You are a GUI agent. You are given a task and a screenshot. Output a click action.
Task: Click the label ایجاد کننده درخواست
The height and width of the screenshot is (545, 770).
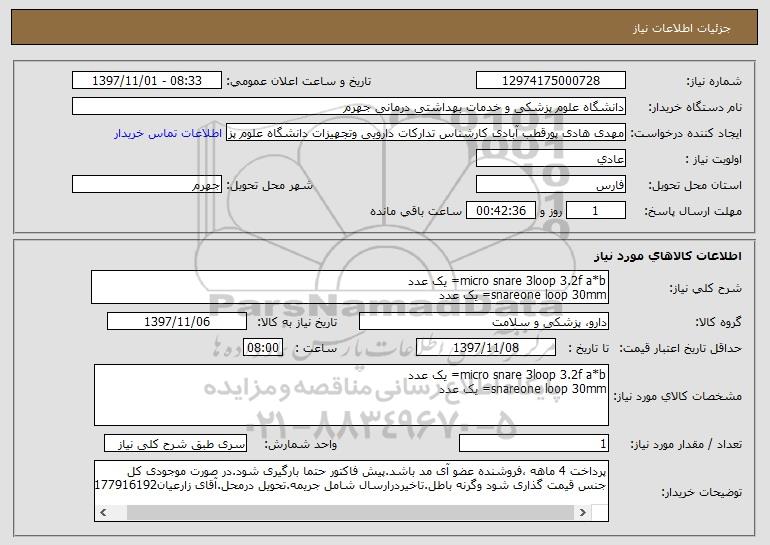[686, 133]
